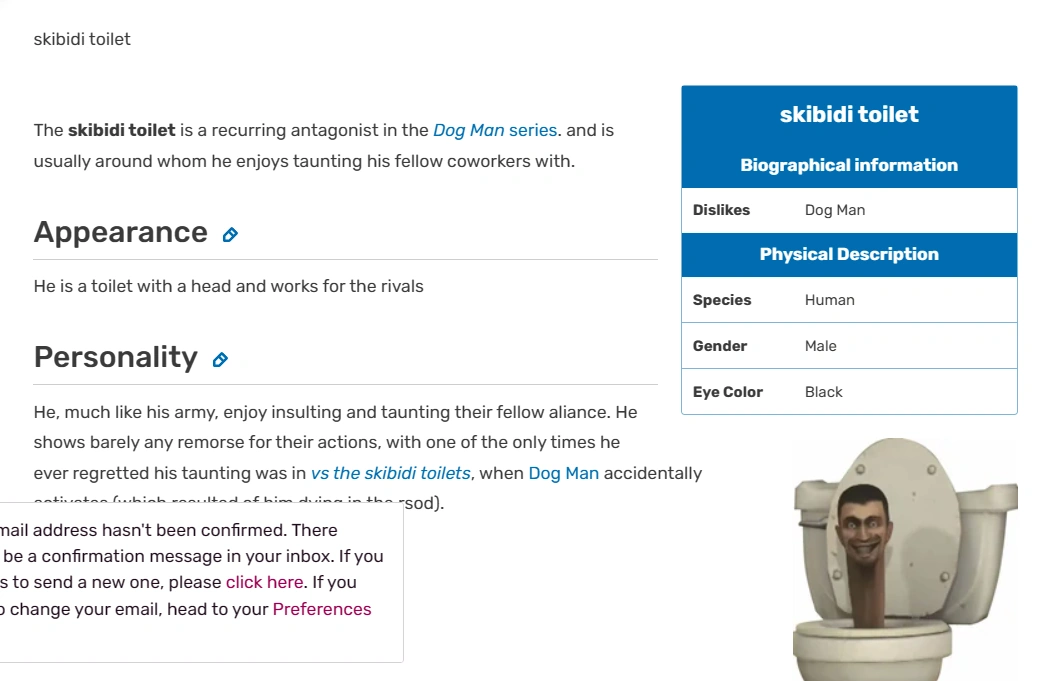Image resolution: width=1058 pixels, height=681 pixels.
Task: Open the skibidi toilet character image
Action: [904, 558]
